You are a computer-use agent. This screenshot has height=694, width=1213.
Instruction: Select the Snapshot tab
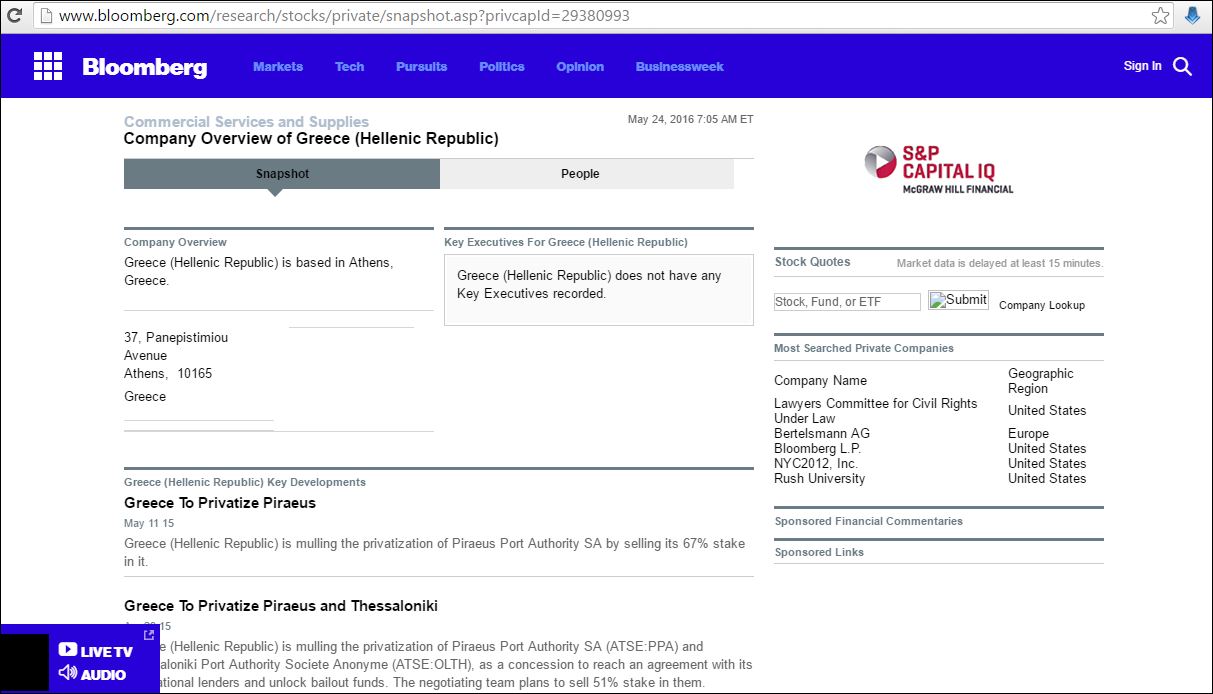pos(282,173)
